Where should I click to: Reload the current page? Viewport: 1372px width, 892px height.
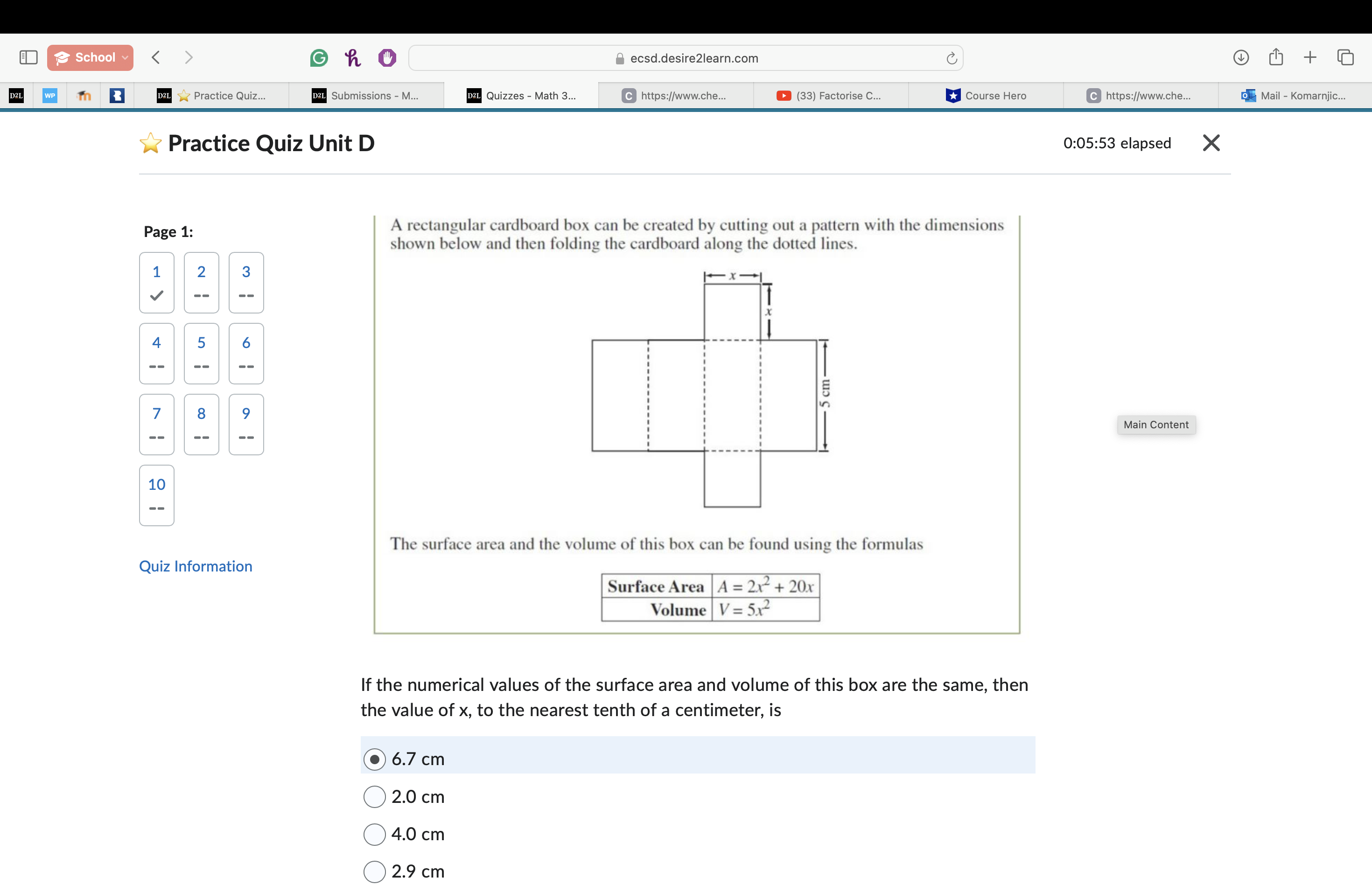coord(951,58)
